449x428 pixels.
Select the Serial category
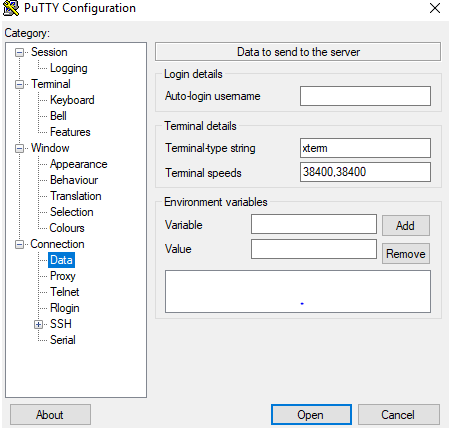pos(63,340)
